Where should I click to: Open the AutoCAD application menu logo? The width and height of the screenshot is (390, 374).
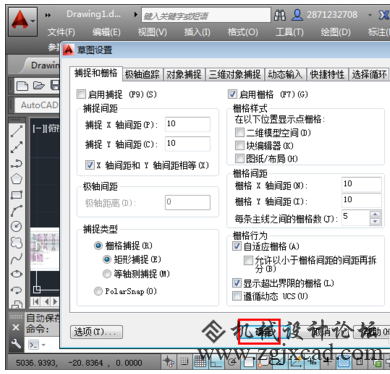point(22,22)
